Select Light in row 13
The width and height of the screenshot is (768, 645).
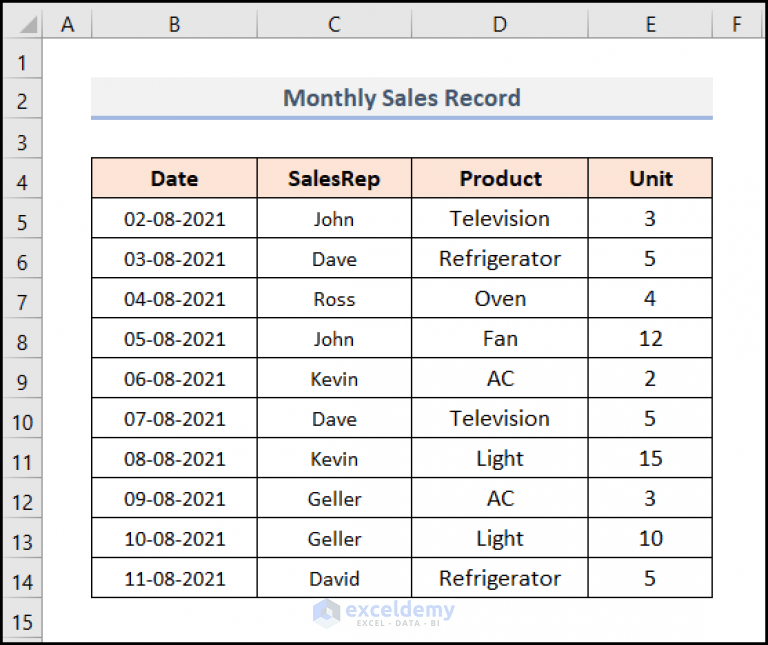point(500,538)
